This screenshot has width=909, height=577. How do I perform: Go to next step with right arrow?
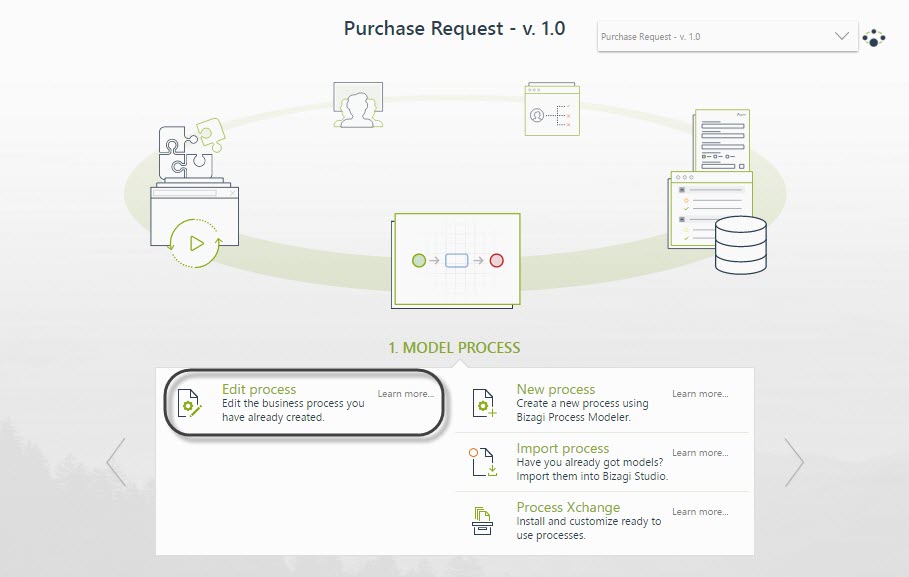[794, 462]
